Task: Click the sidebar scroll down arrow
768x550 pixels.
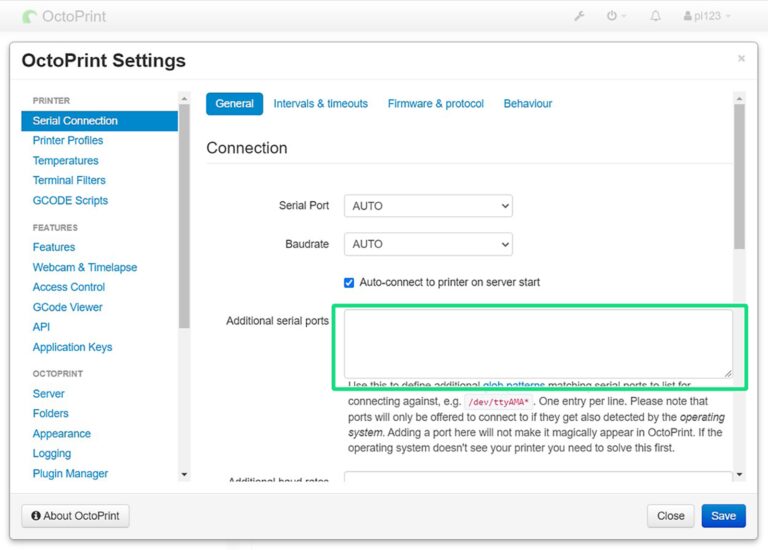Action: pyautogui.click(x=184, y=474)
